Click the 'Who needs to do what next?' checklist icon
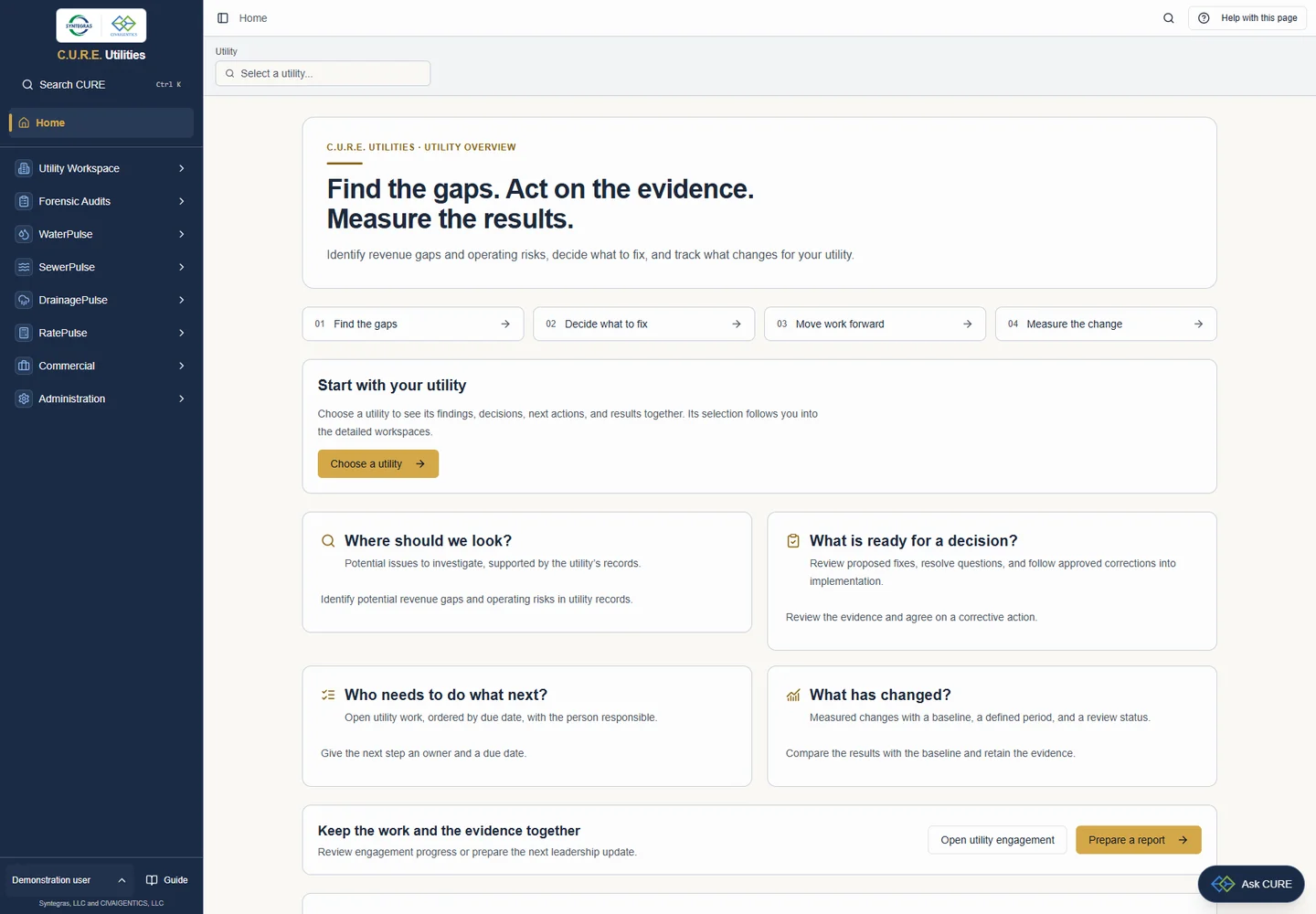 coord(328,696)
